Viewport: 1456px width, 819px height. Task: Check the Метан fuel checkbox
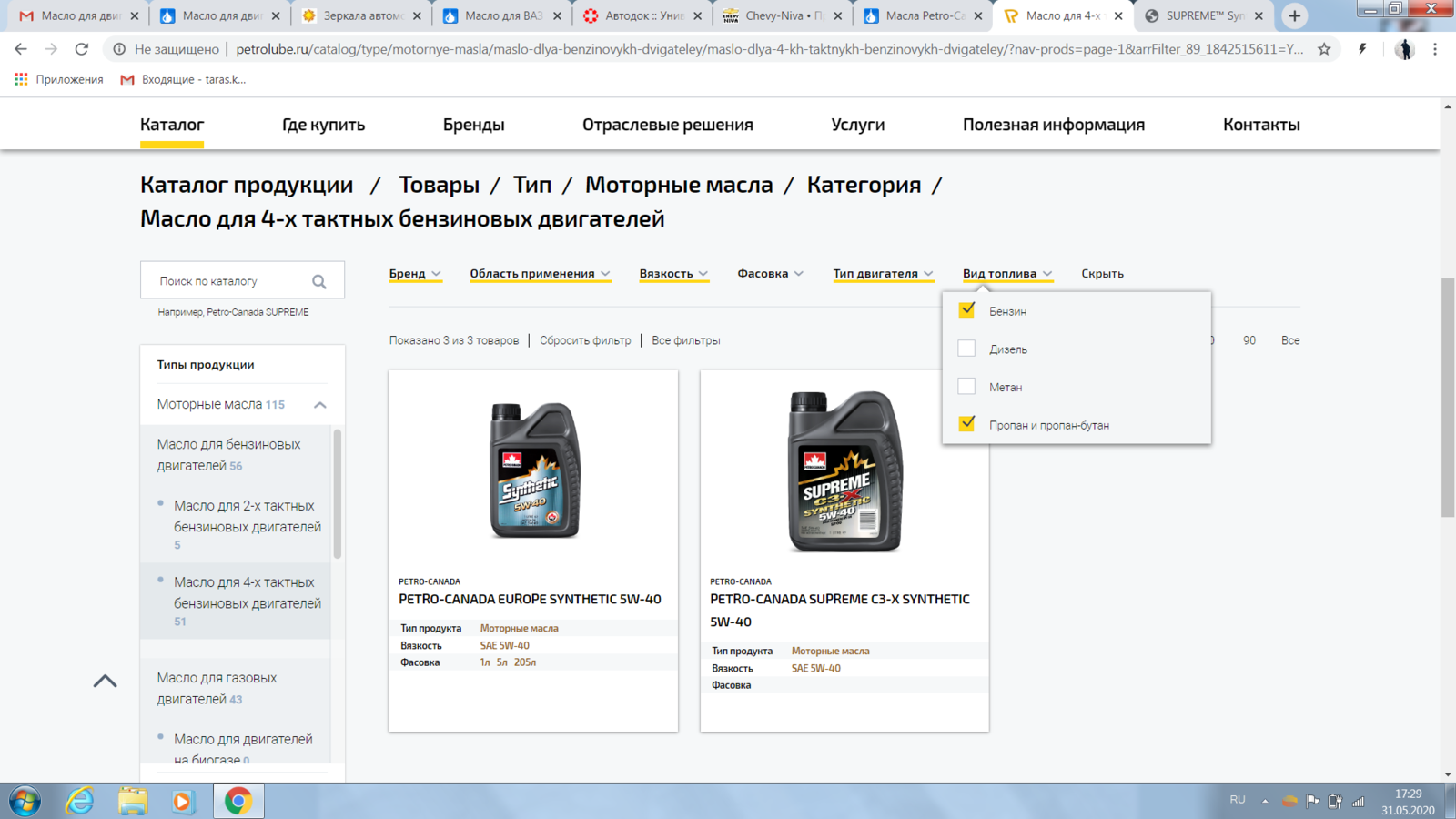pyautogui.click(x=966, y=387)
